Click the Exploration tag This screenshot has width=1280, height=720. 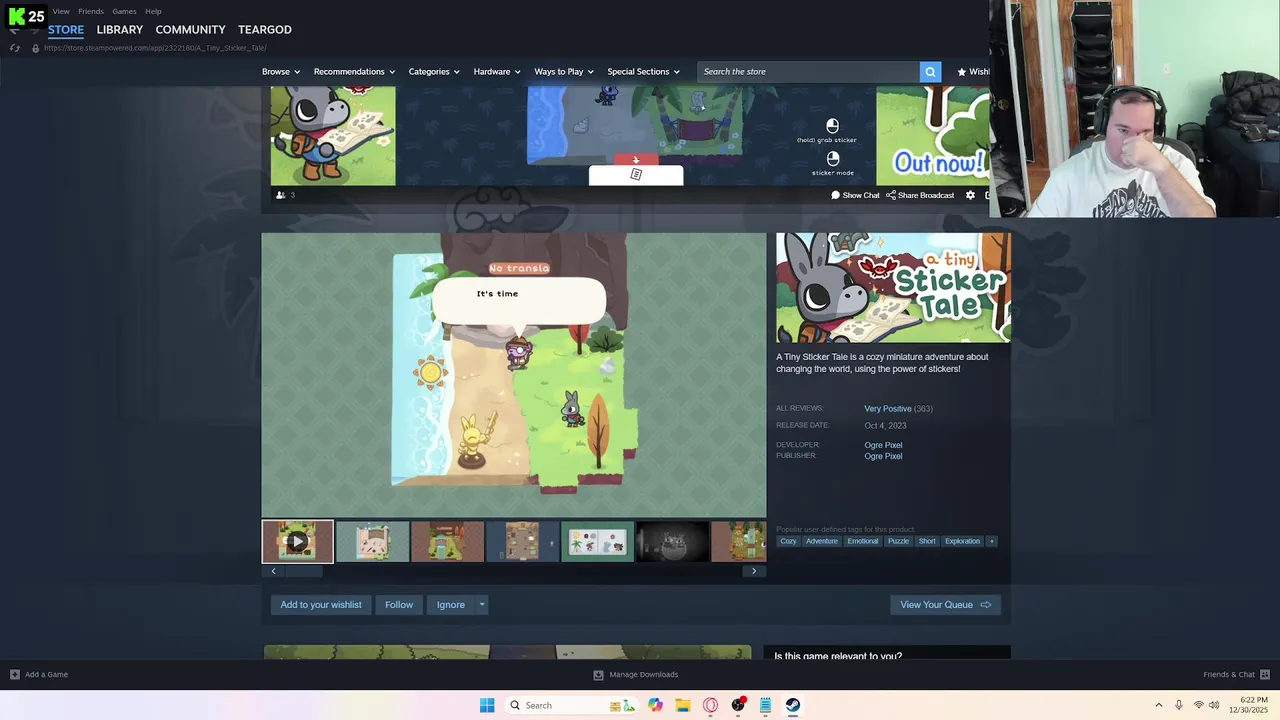pyautogui.click(x=963, y=541)
